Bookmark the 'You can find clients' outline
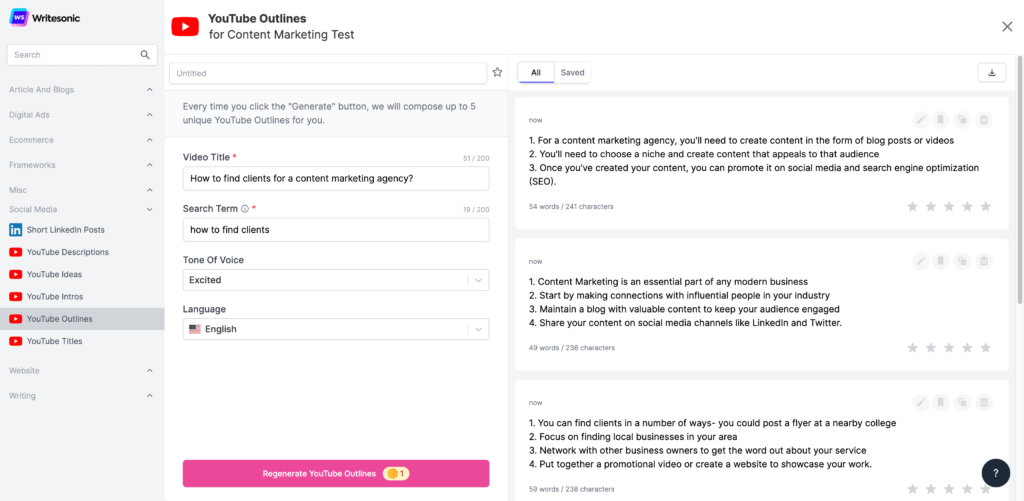This screenshot has height=501, width=1024. tap(941, 402)
